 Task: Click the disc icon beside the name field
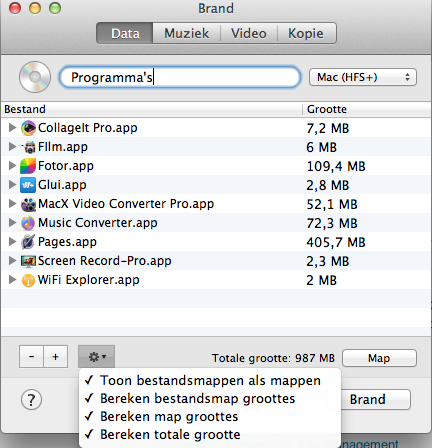35,77
